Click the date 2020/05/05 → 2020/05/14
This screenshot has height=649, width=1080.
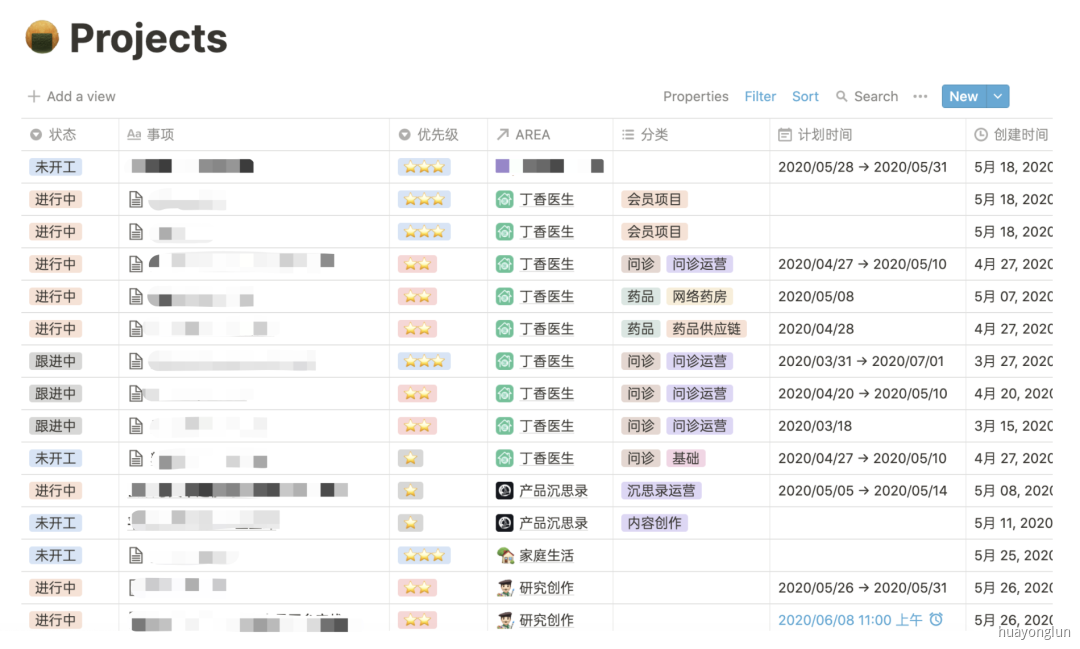coord(862,491)
